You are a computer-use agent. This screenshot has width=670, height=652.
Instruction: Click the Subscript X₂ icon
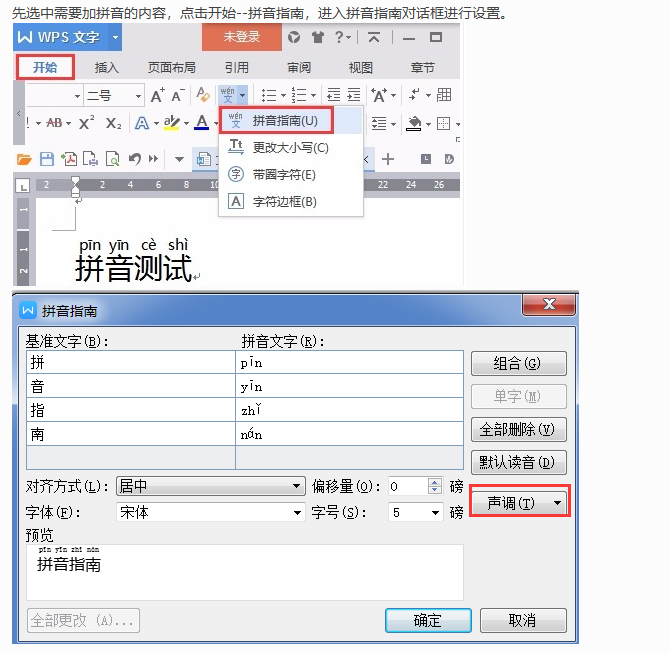point(113,123)
